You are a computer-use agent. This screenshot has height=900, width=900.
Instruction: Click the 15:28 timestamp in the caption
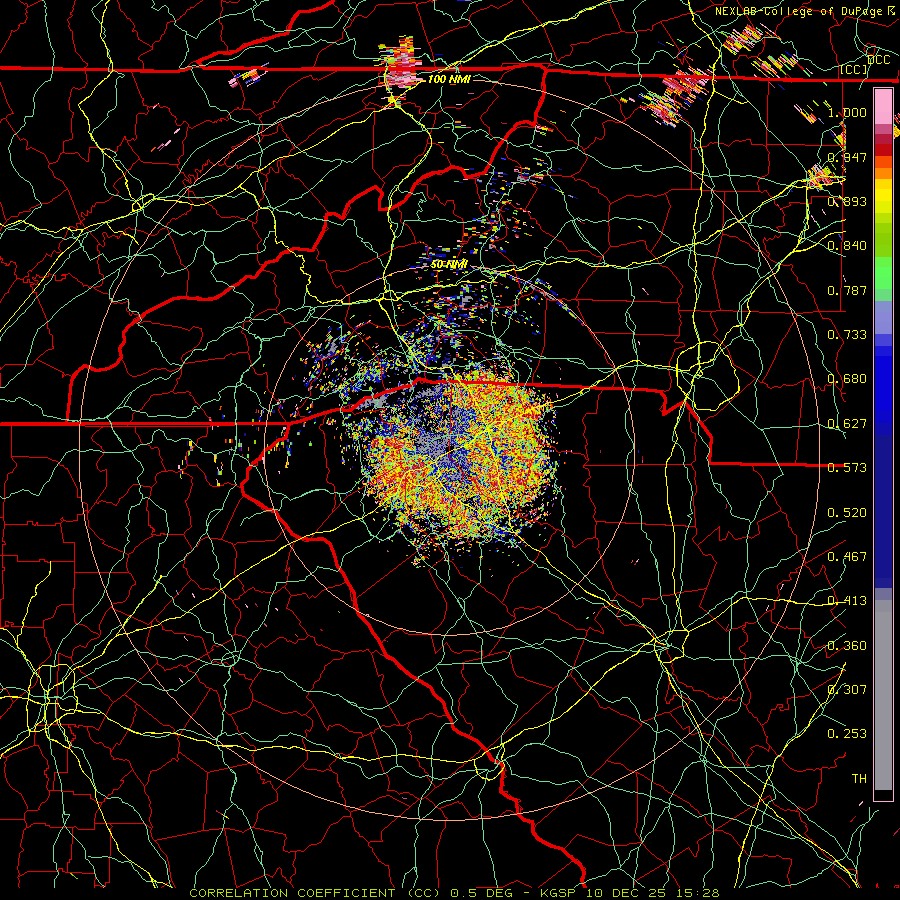pyautogui.click(x=697, y=893)
